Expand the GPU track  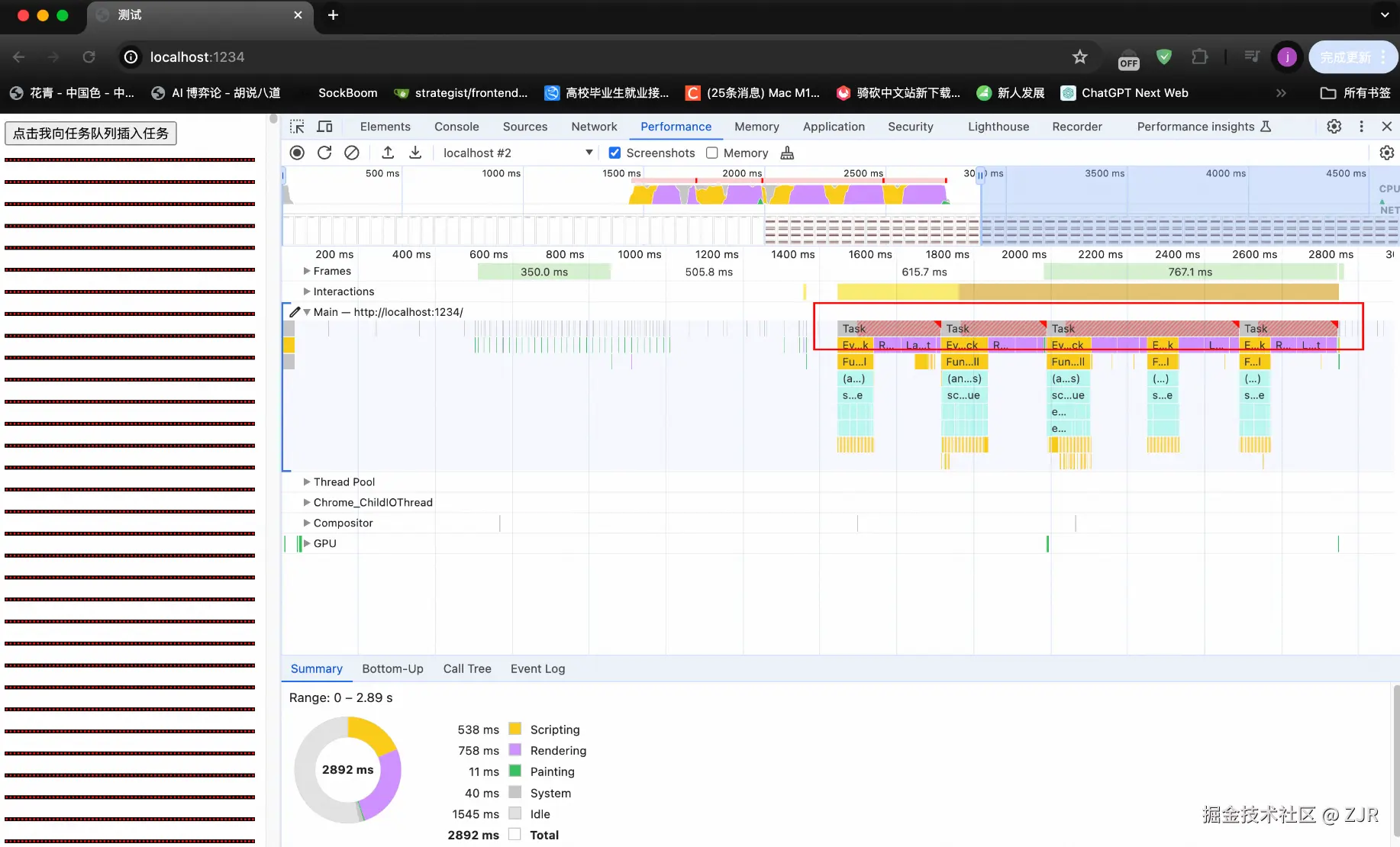(x=306, y=543)
